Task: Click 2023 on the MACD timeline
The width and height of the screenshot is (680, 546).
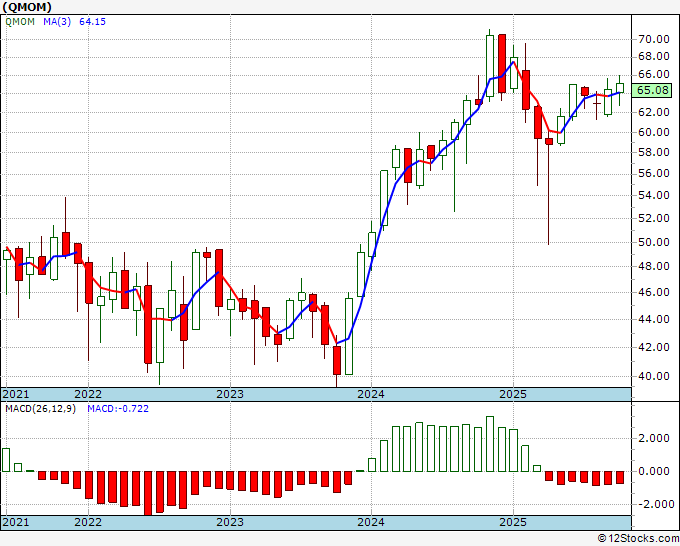Action: pyautogui.click(x=230, y=522)
